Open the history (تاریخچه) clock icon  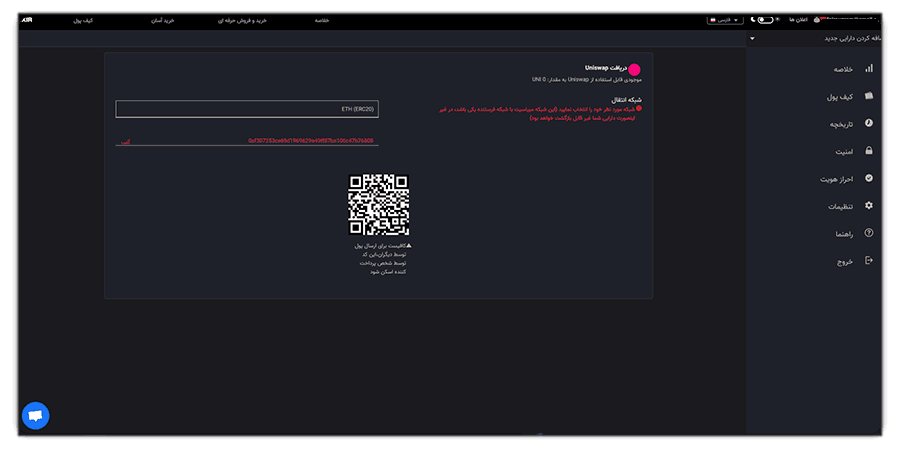[868, 123]
